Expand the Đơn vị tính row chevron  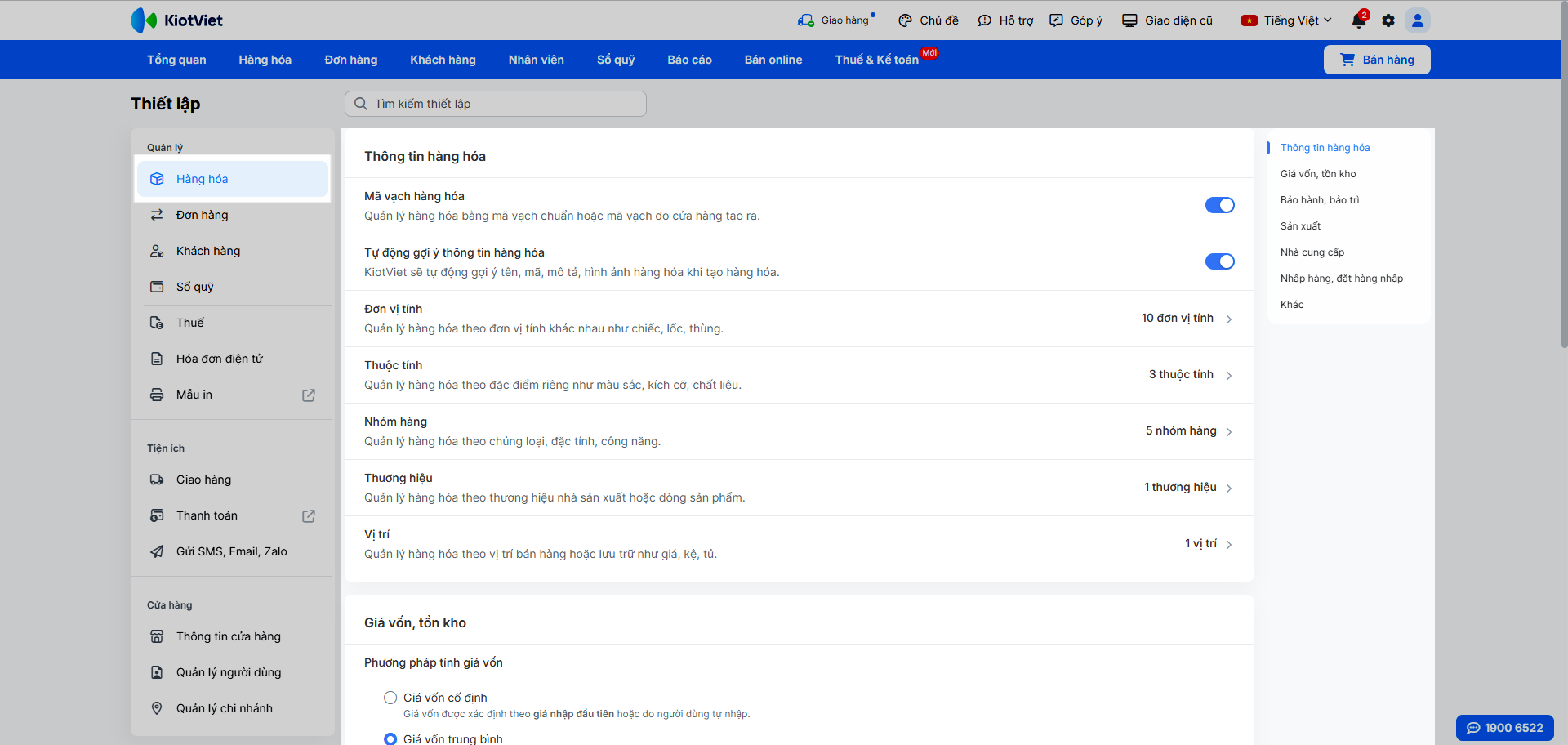(x=1229, y=319)
